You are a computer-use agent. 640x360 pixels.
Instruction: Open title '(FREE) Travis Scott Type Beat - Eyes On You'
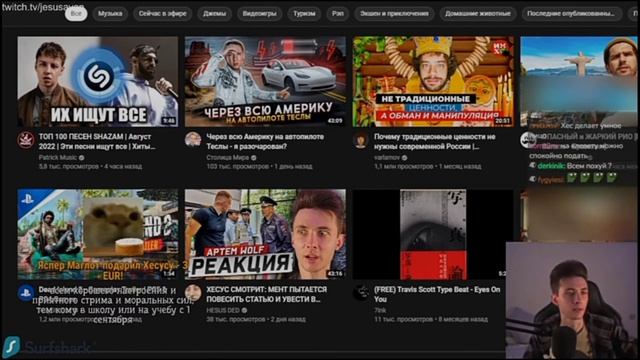click(437, 294)
